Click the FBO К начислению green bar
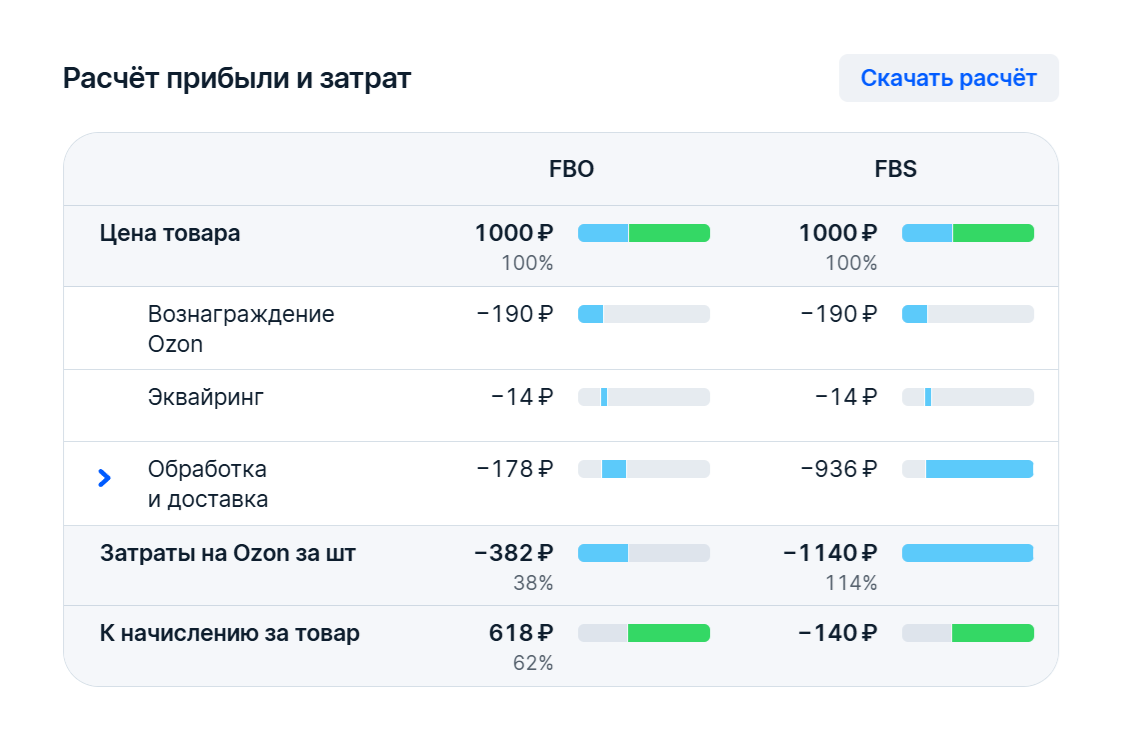The height and width of the screenshot is (755, 1124). pos(668,633)
